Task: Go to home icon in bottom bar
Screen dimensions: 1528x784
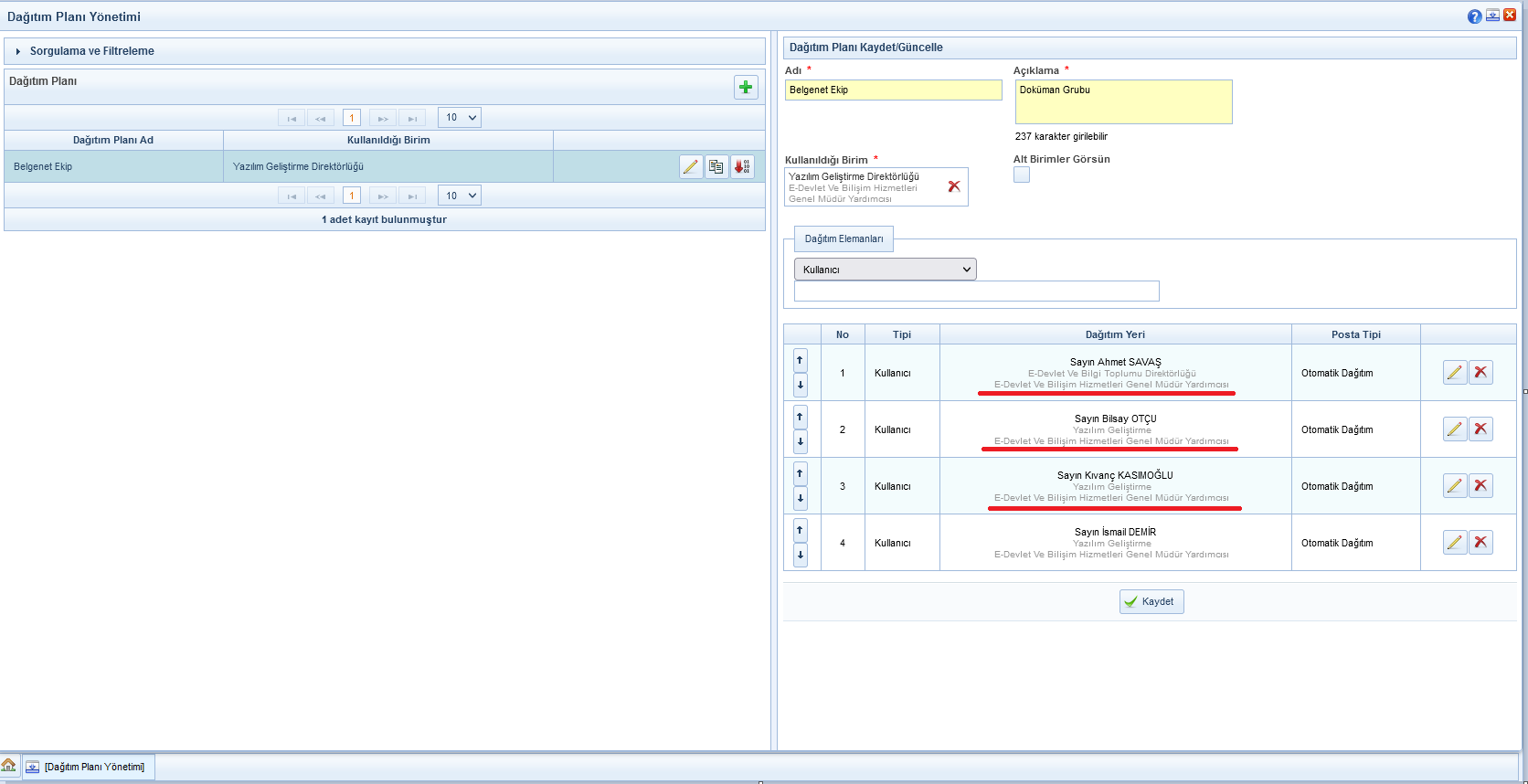Action: coord(9,766)
